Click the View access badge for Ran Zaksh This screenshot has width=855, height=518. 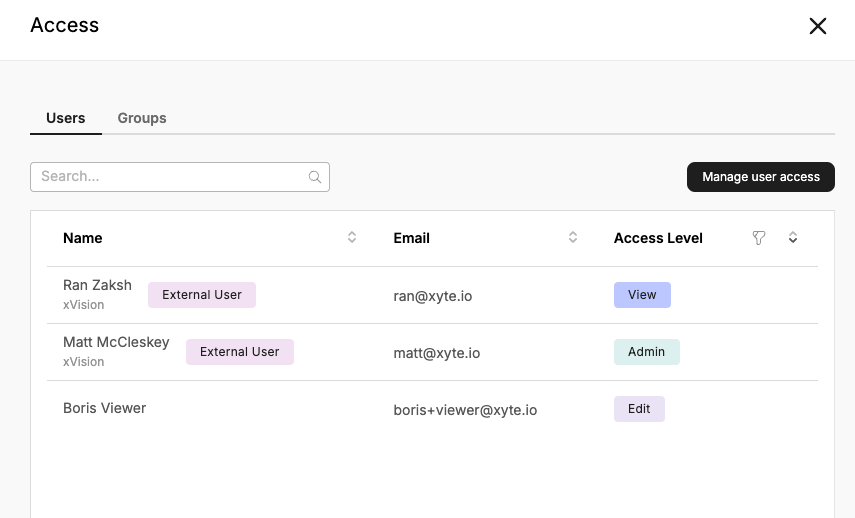(642, 295)
